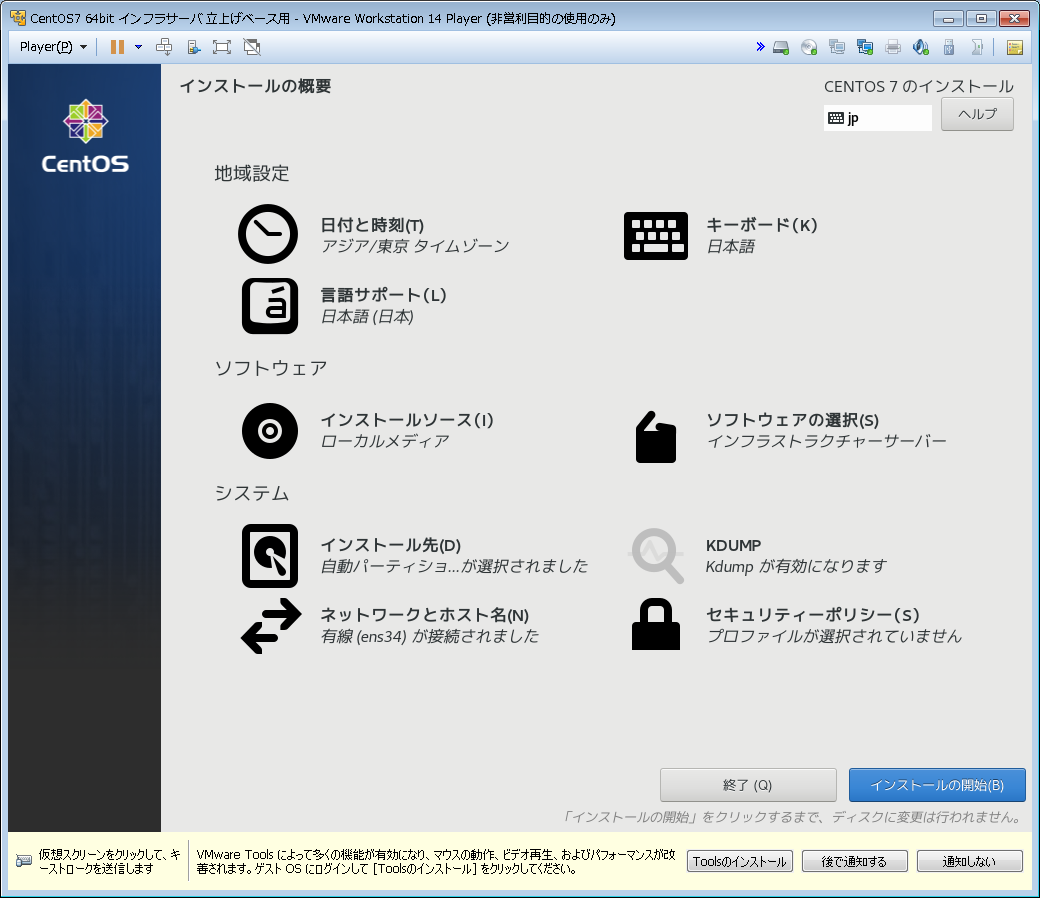
Task: Click the インストール先(D) label
Action: [x=391, y=545]
